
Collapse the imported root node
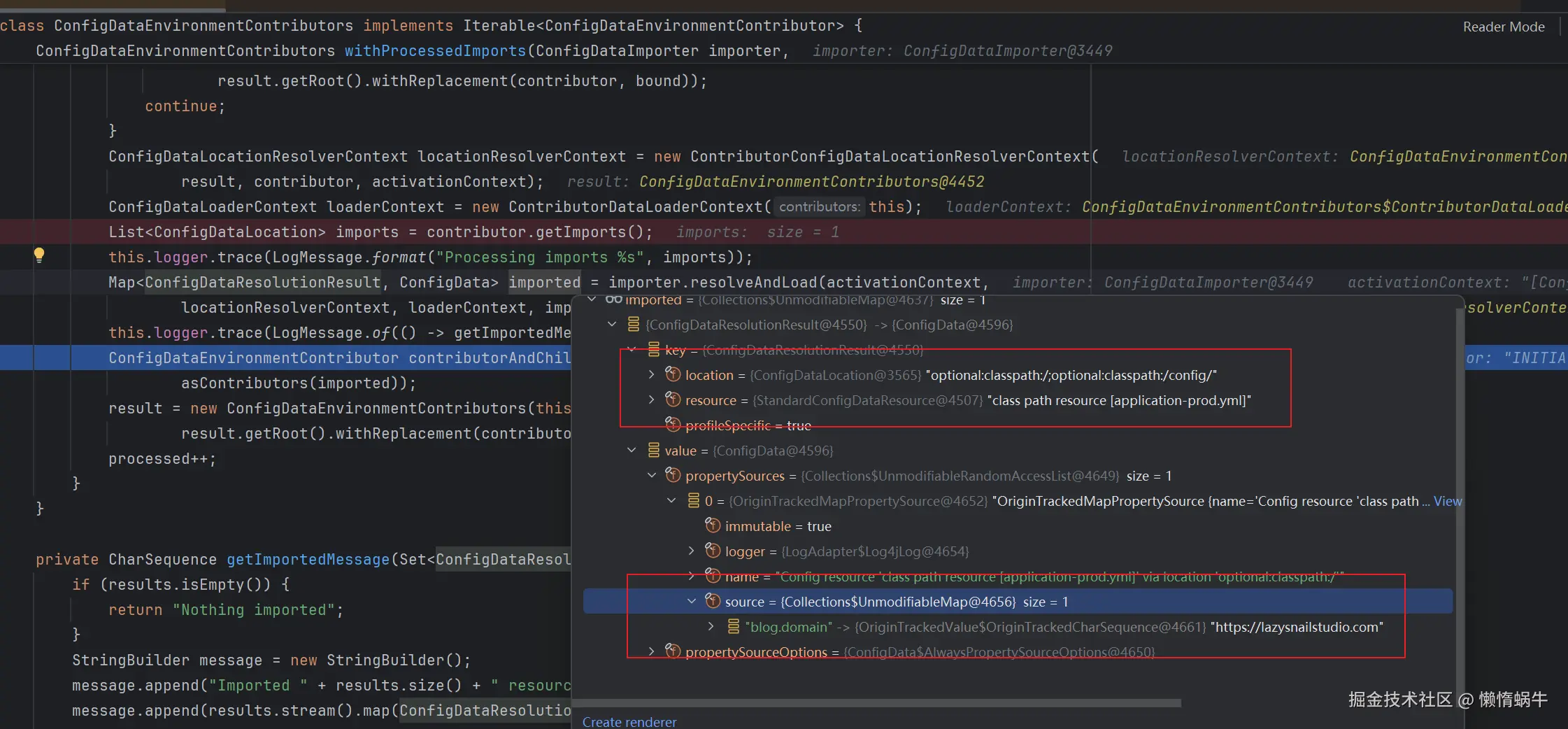pos(592,299)
